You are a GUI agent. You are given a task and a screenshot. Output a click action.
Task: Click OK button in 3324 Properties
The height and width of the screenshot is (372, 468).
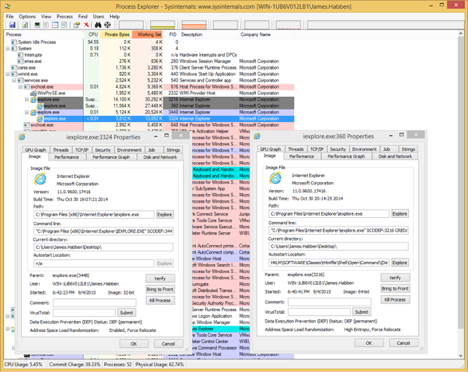(134, 344)
